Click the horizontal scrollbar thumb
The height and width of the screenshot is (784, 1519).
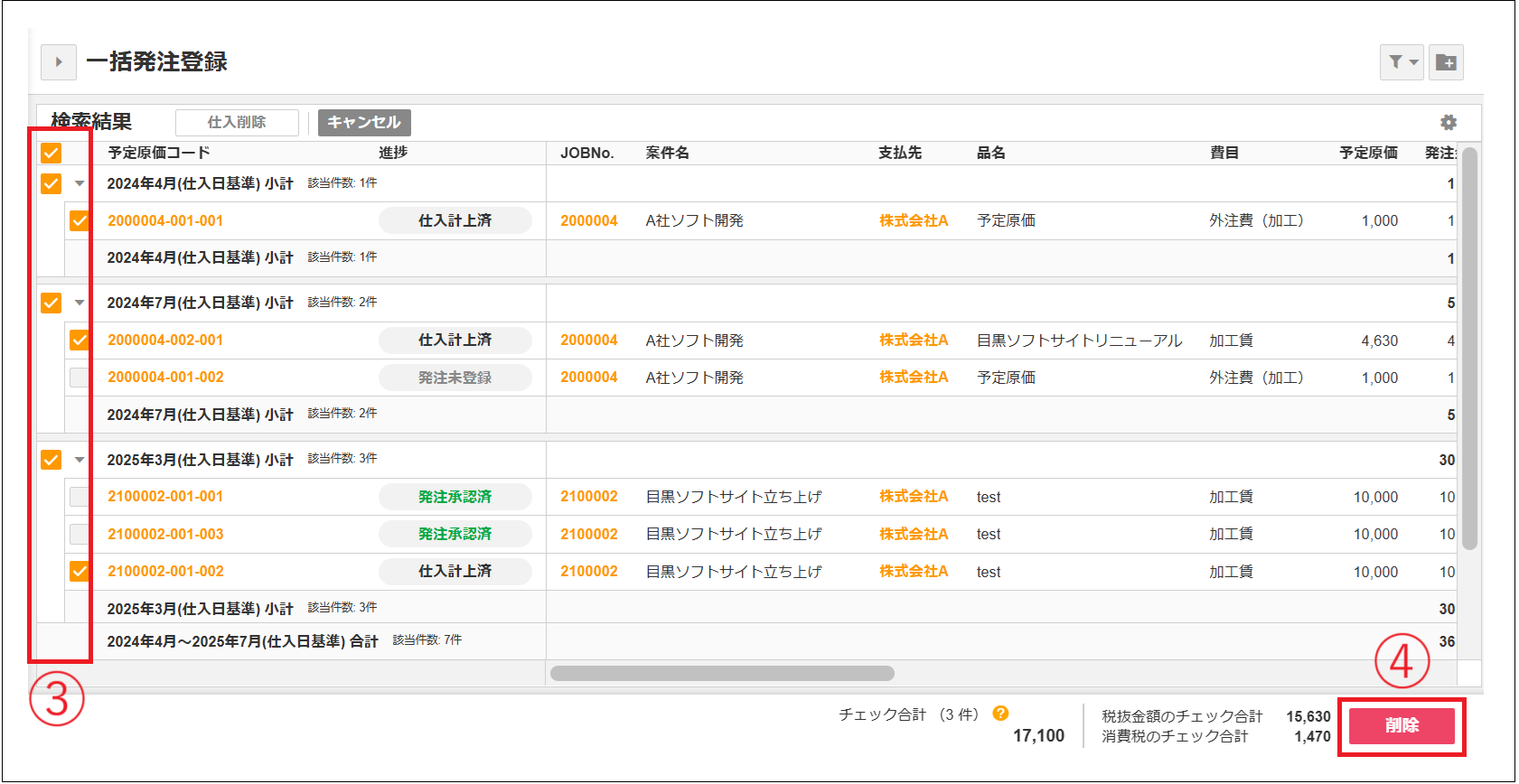722,673
